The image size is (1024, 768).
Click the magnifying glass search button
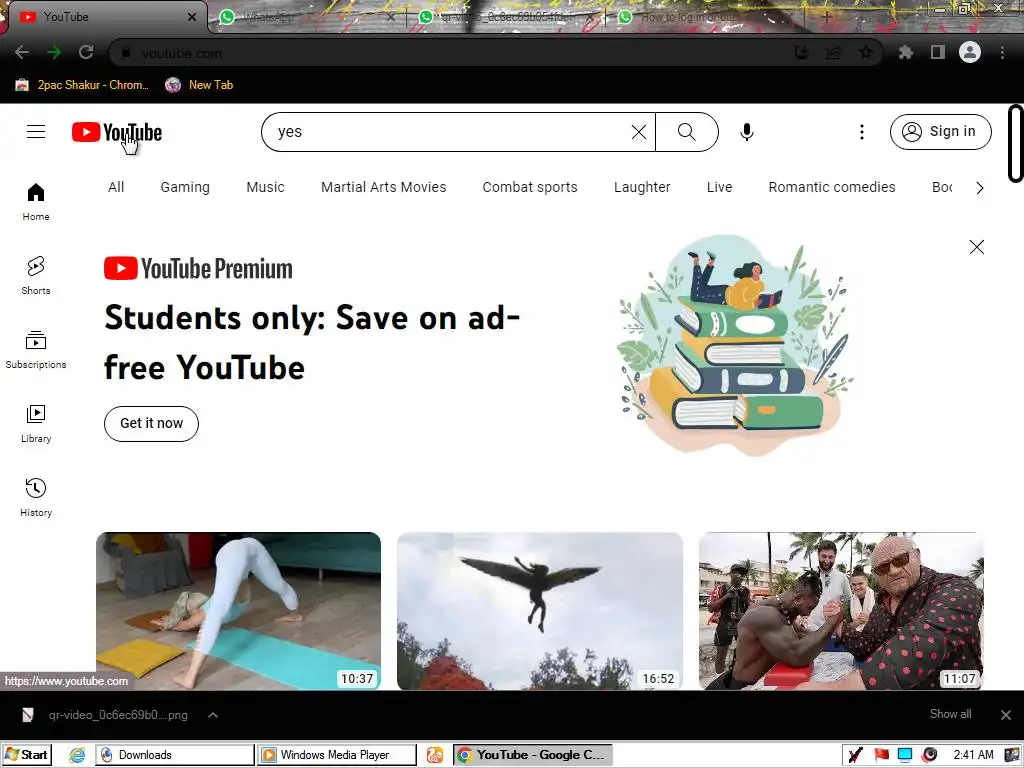[x=686, y=132]
